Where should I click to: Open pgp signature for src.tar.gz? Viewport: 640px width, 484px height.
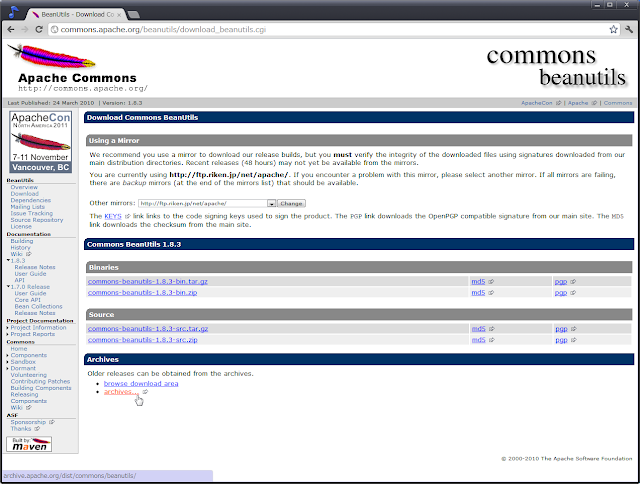point(561,329)
